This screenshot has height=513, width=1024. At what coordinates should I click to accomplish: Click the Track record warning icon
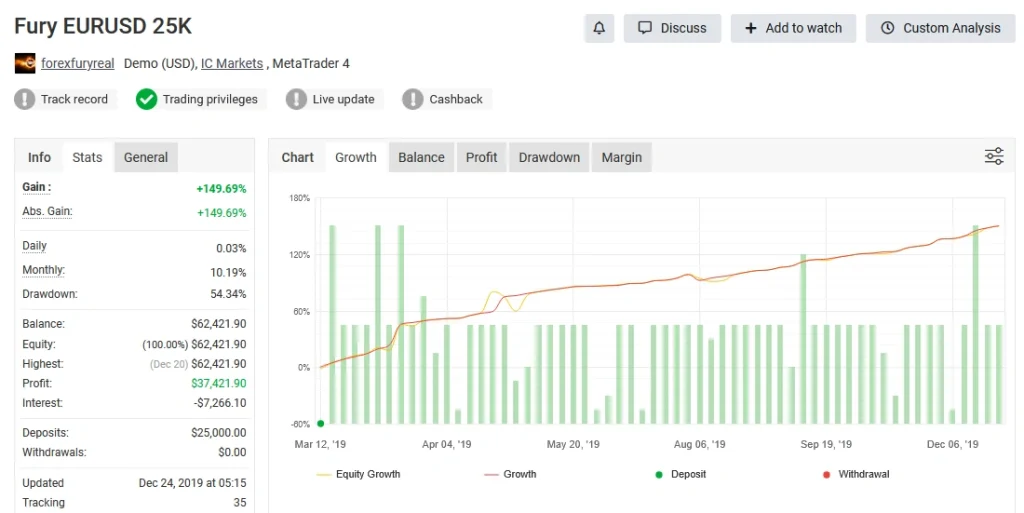point(25,99)
